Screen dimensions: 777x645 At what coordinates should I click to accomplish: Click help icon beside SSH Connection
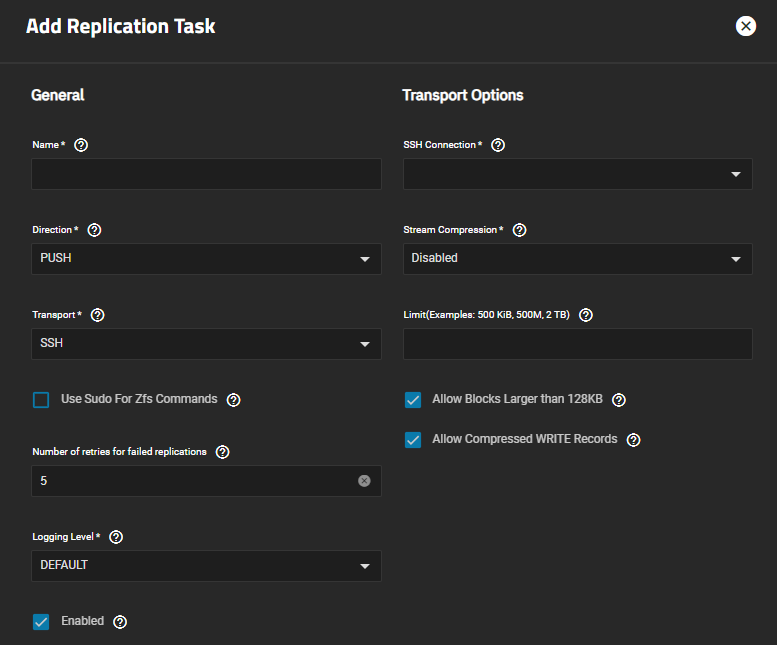[498, 145]
